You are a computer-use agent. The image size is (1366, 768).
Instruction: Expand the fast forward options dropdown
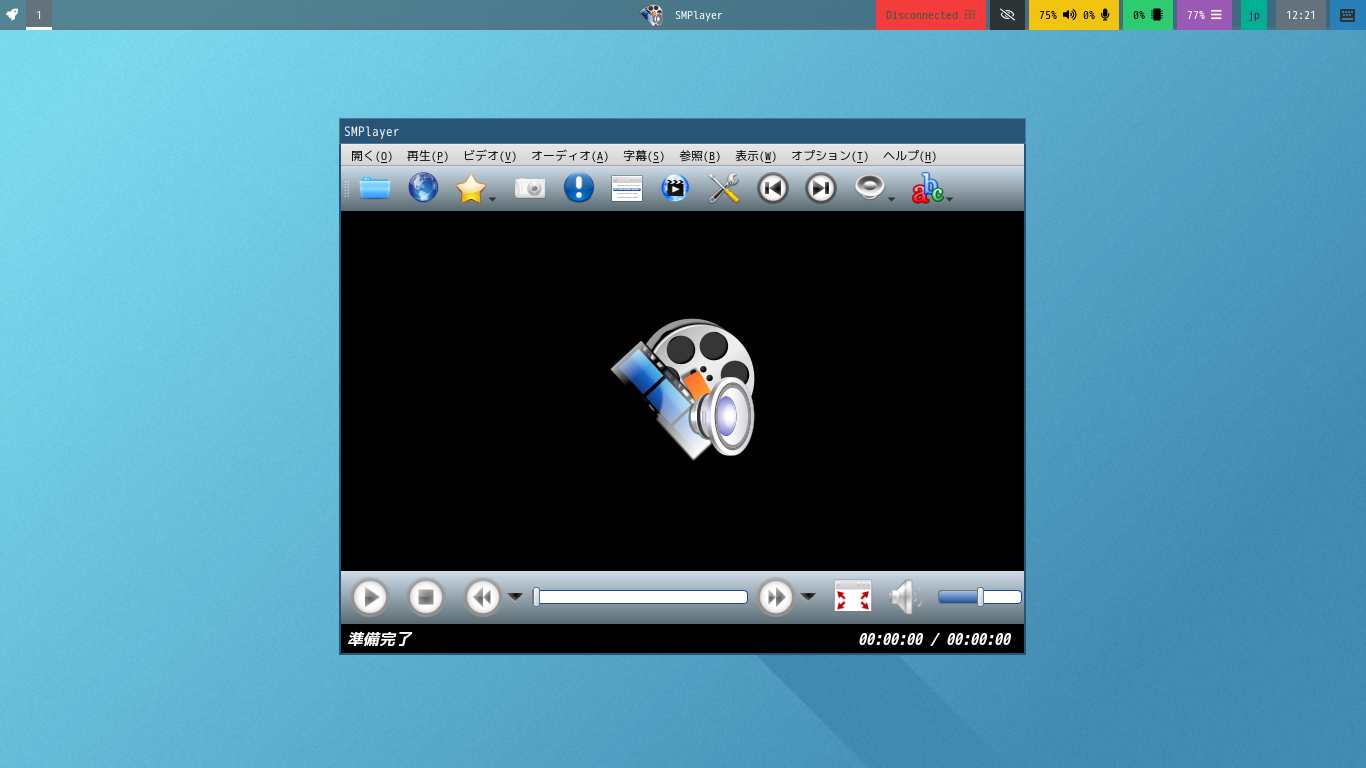pyautogui.click(x=808, y=597)
